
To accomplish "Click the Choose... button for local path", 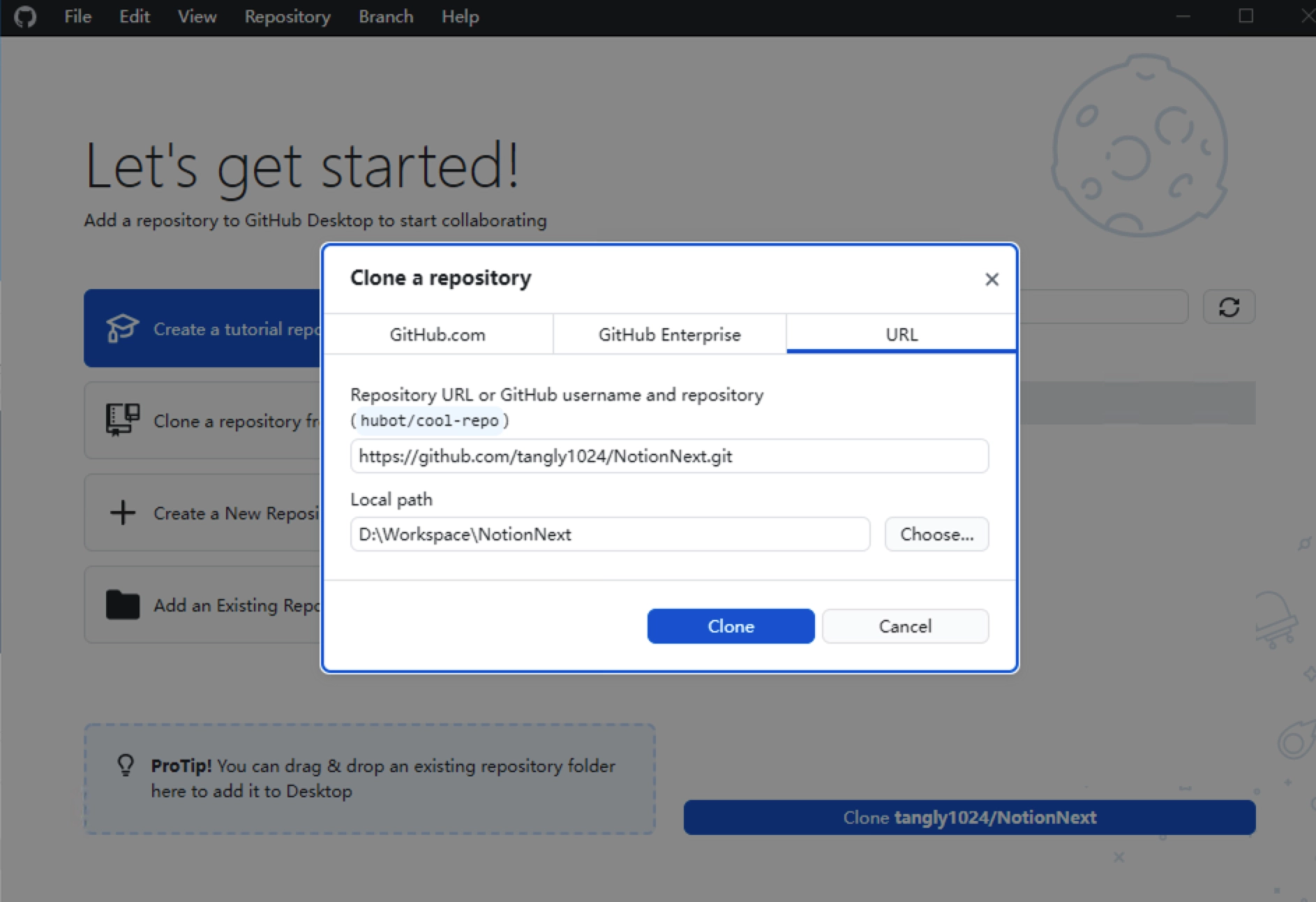I will click(936, 534).
